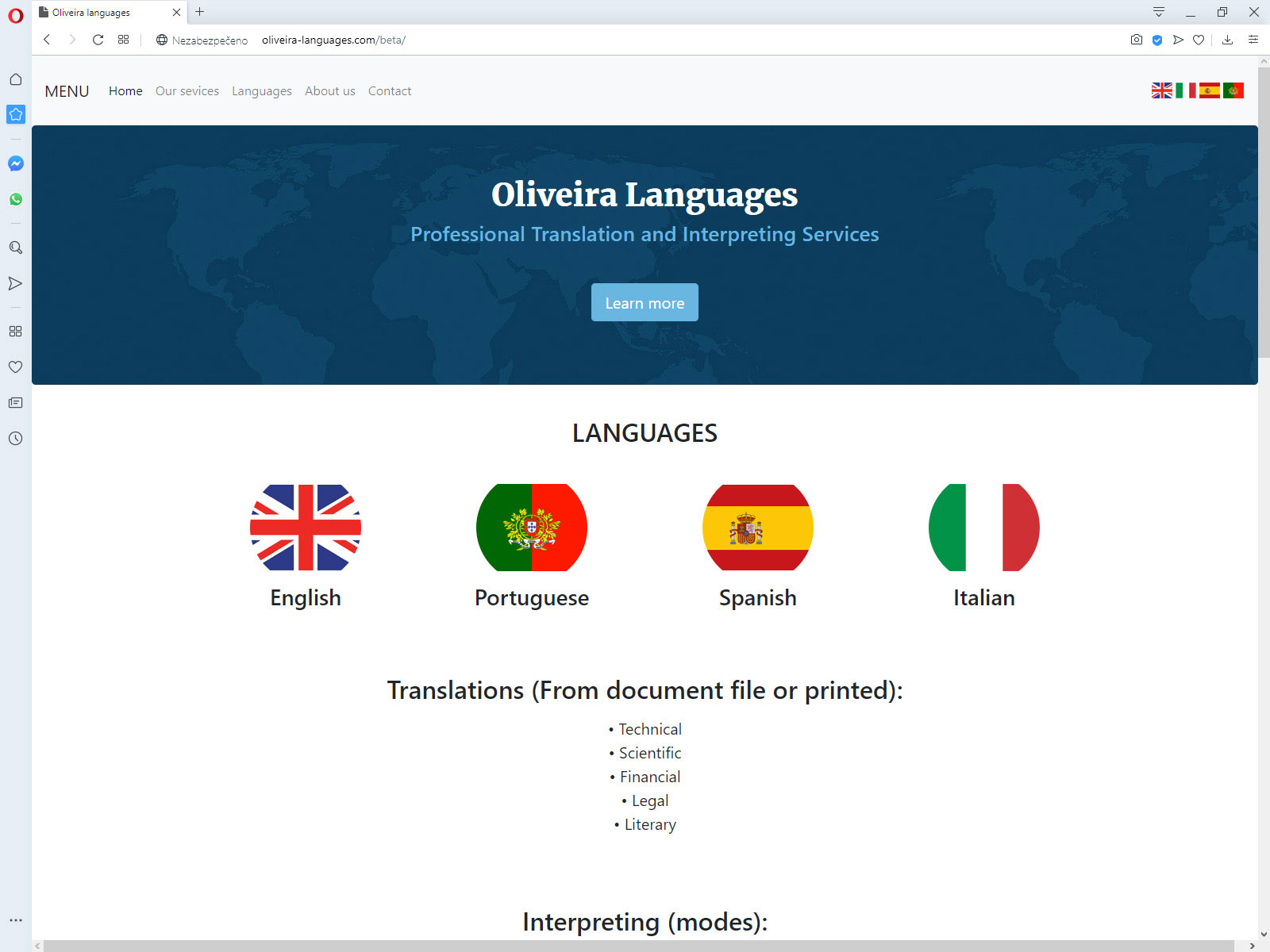Switch site language to Portuguese flag in navbar

tap(1233, 90)
